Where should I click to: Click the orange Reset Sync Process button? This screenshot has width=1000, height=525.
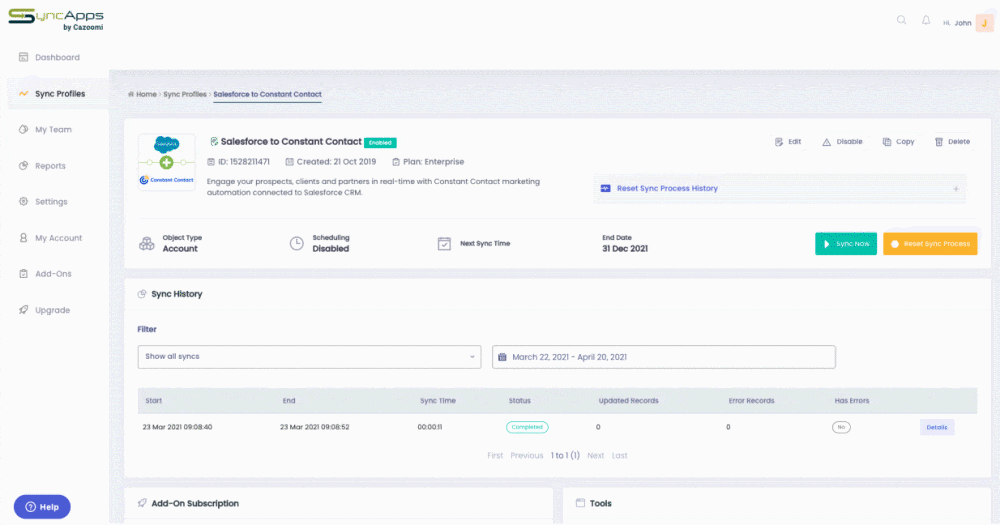930,244
